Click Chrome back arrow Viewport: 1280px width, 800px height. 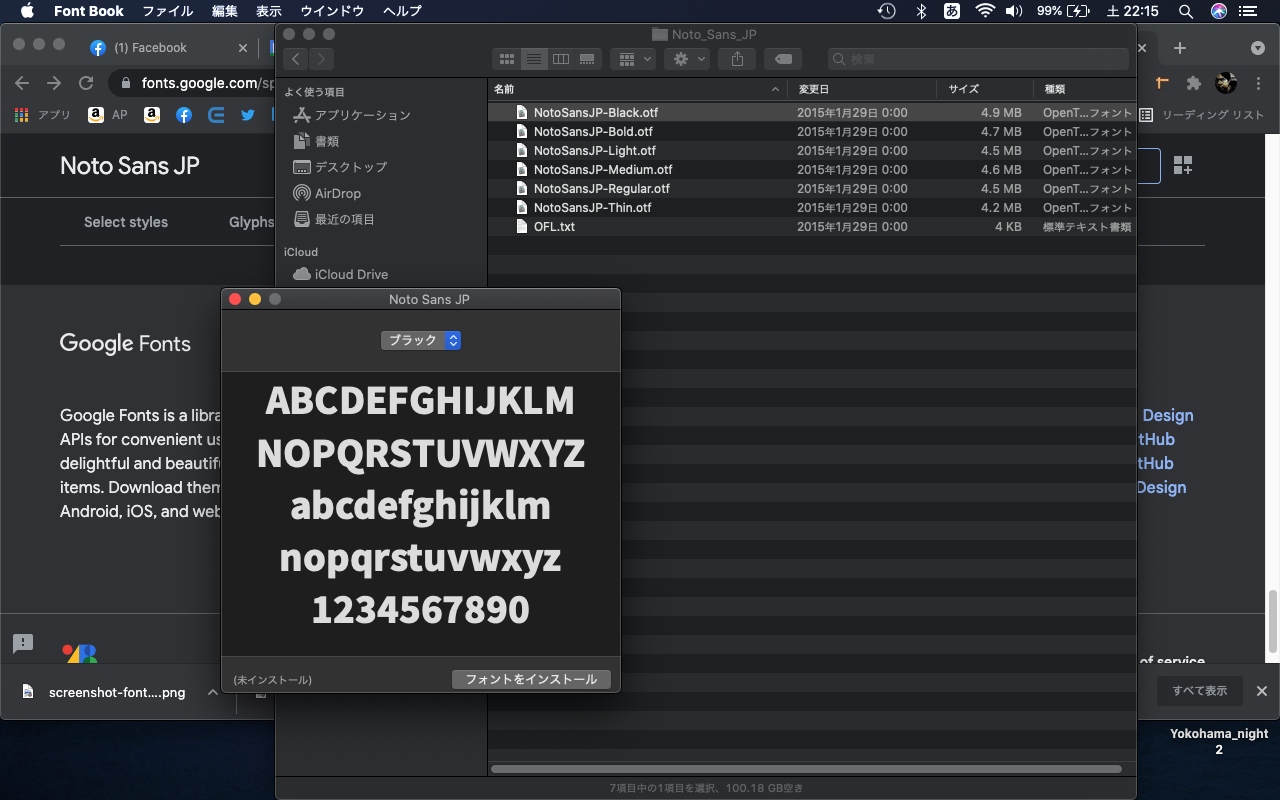coord(22,83)
